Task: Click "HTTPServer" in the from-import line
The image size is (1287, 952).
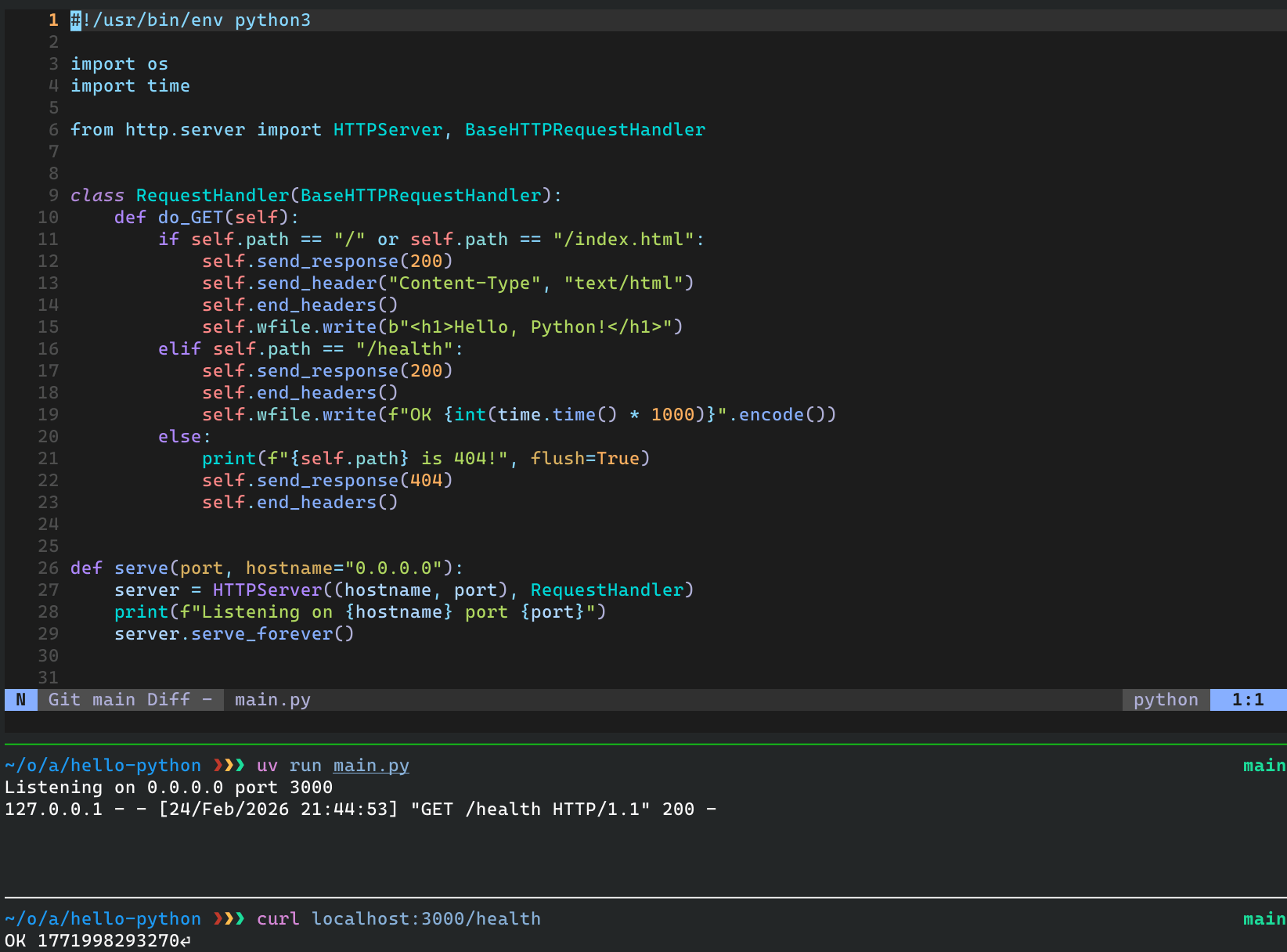Action: click(388, 130)
